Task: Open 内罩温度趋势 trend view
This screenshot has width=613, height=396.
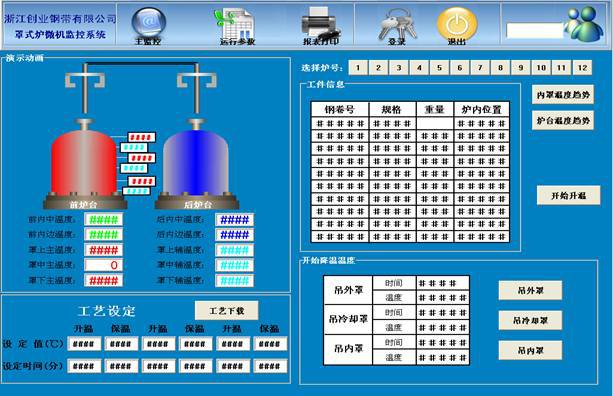Action: click(x=563, y=95)
